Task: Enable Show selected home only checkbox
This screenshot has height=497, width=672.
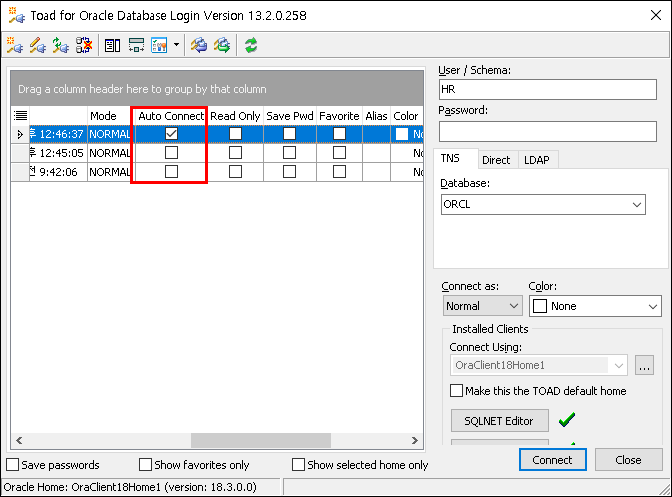Action: coord(298,465)
